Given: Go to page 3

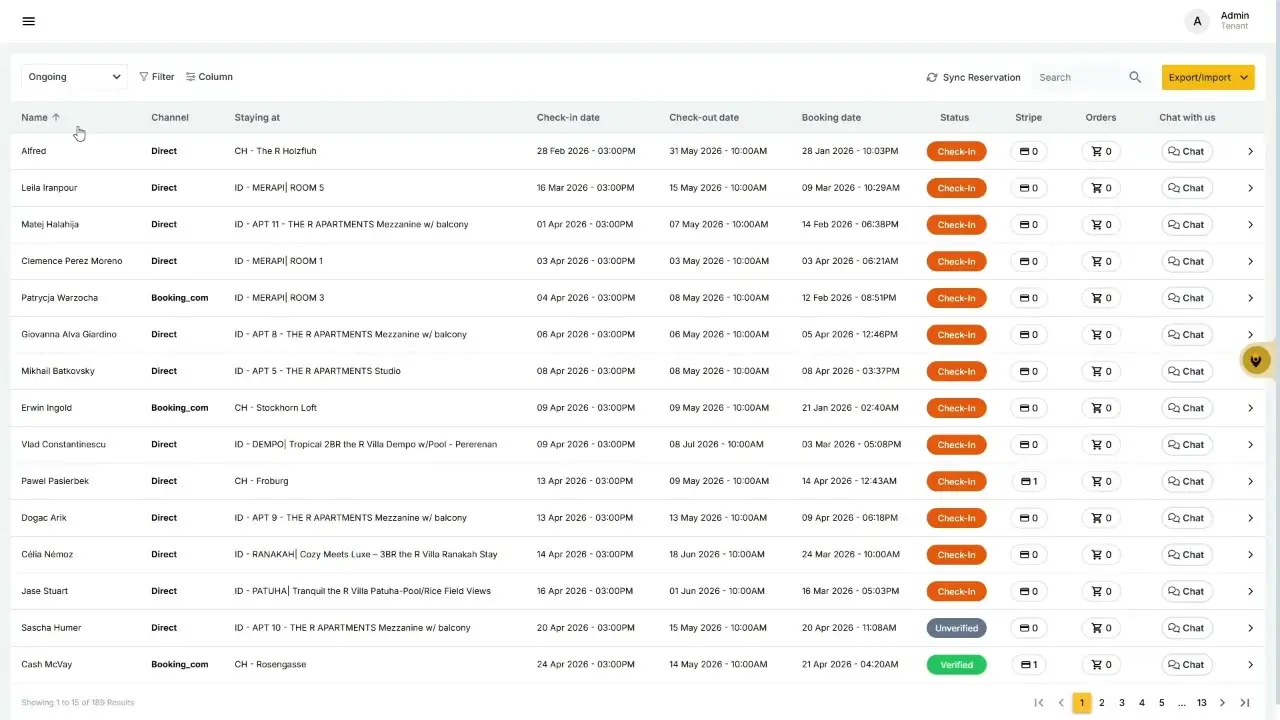Looking at the screenshot, I should pyautogui.click(x=1122, y=703).
